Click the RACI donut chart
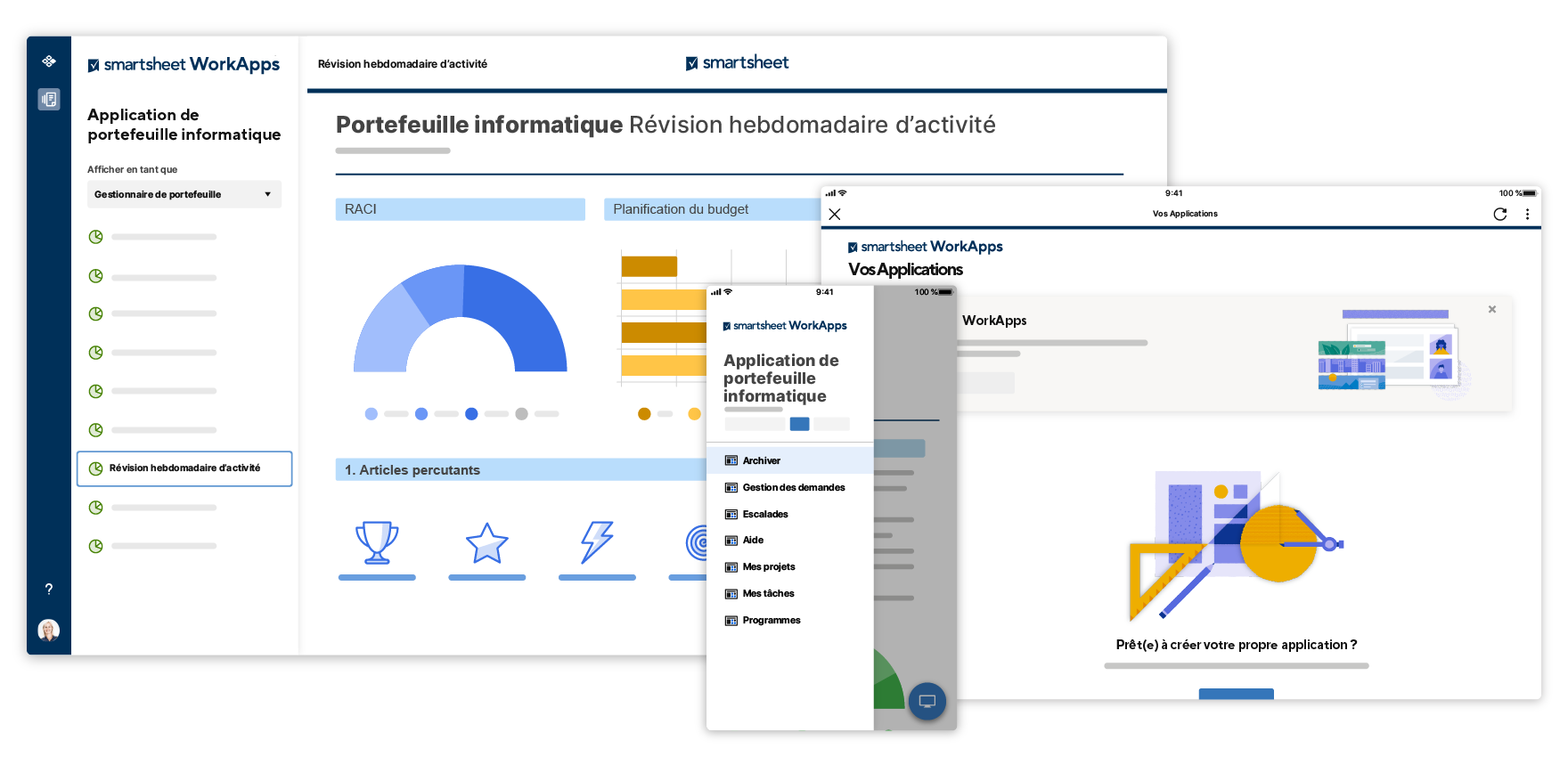The image size is (1568, 781). click(460, 318)
